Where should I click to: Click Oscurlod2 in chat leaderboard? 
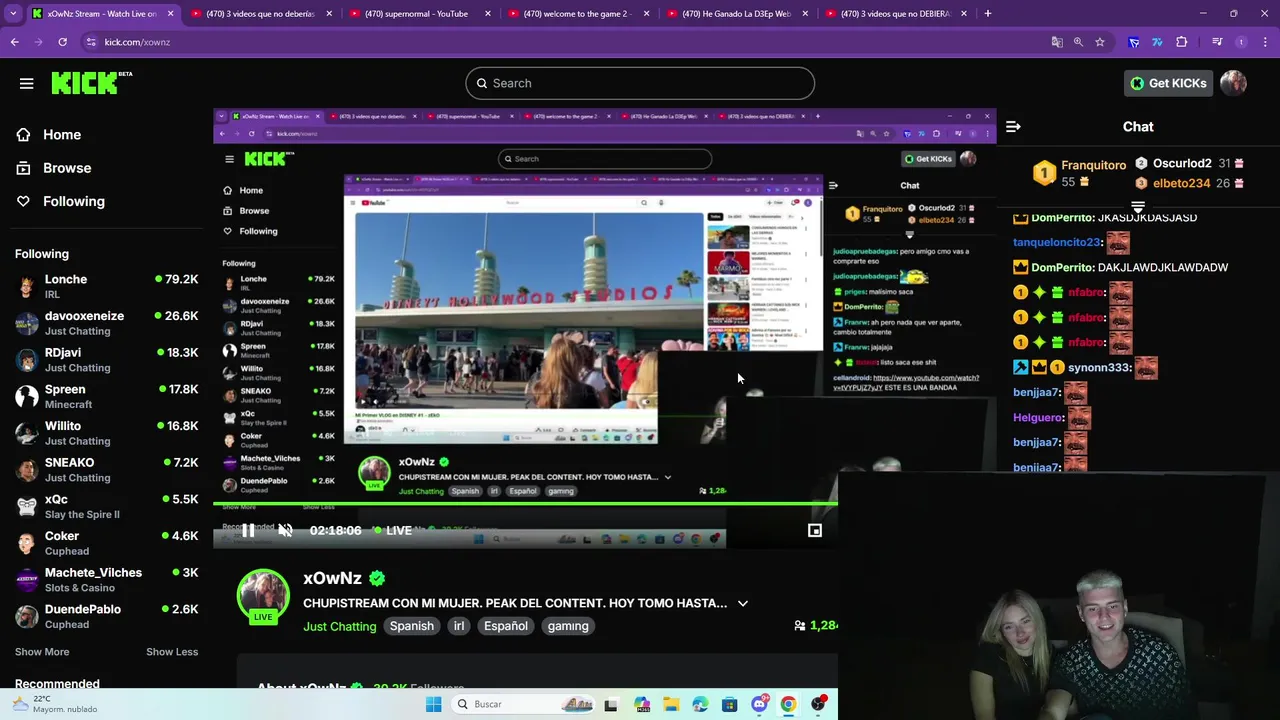tap(1182, 163)
